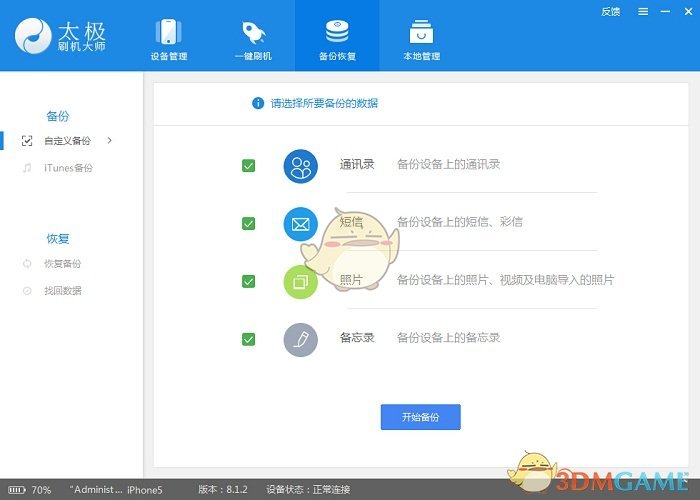Screen dimensions: 700x500
Task: Uncheck the 通讯录 checkbox
Action: click(x=249, y=166)
